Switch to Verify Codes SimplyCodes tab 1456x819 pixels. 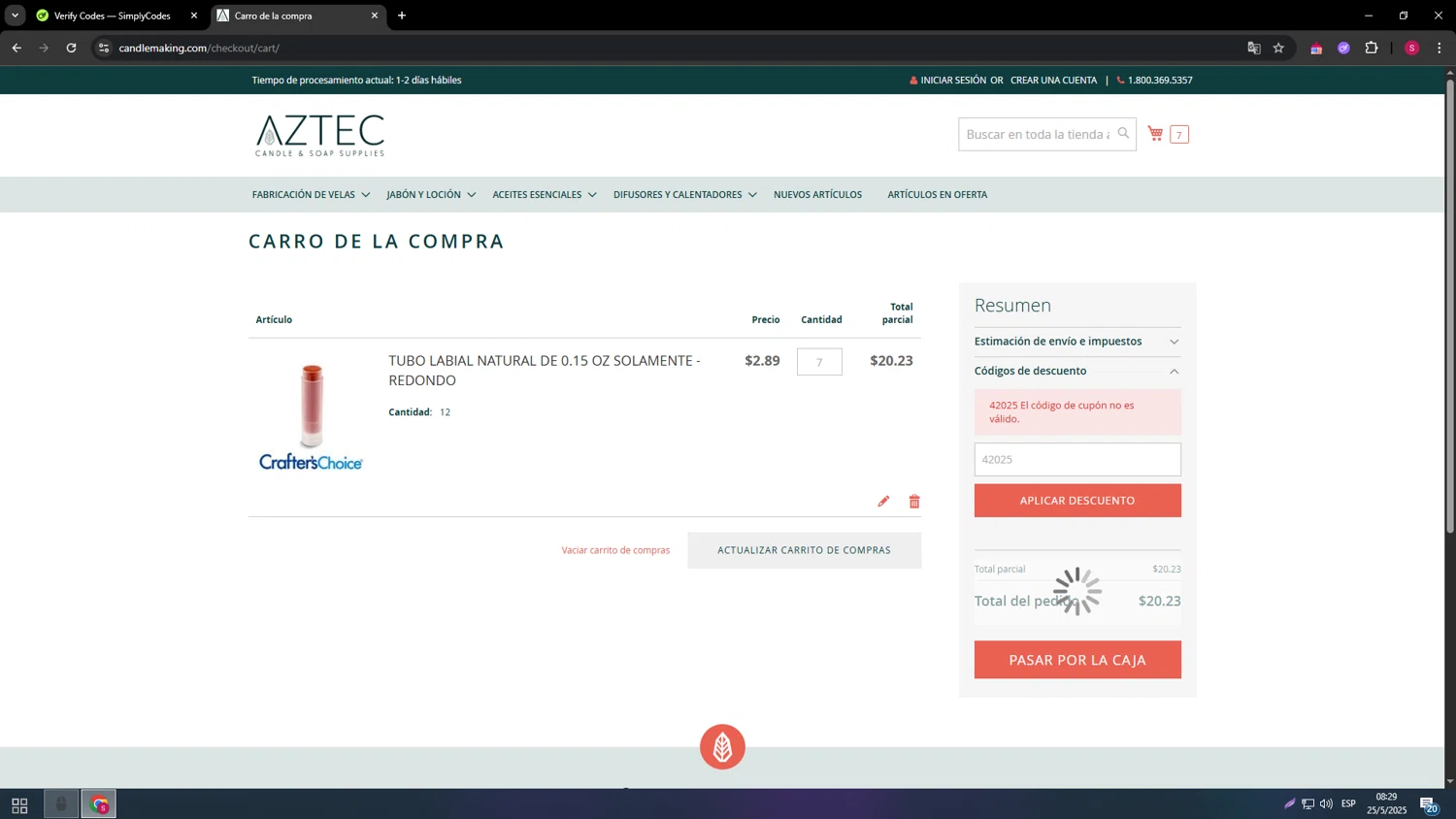click(113, 16)
